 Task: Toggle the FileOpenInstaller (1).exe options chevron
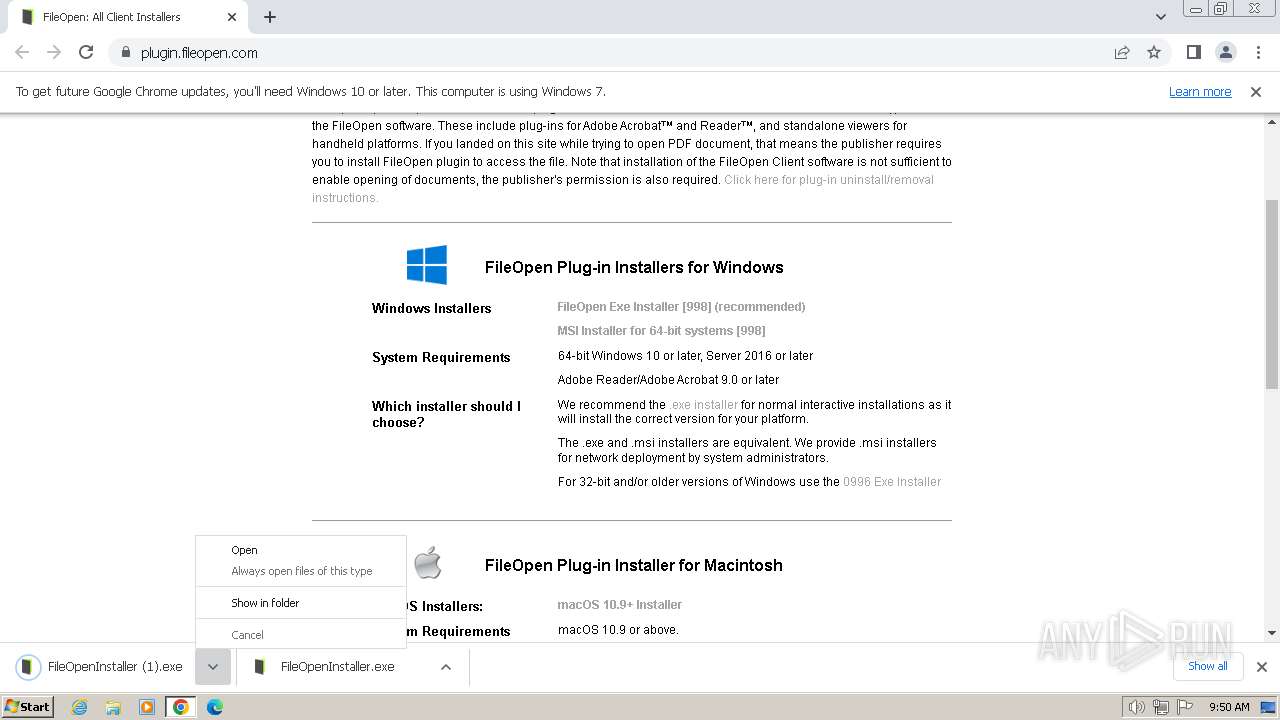coord(213,667)
